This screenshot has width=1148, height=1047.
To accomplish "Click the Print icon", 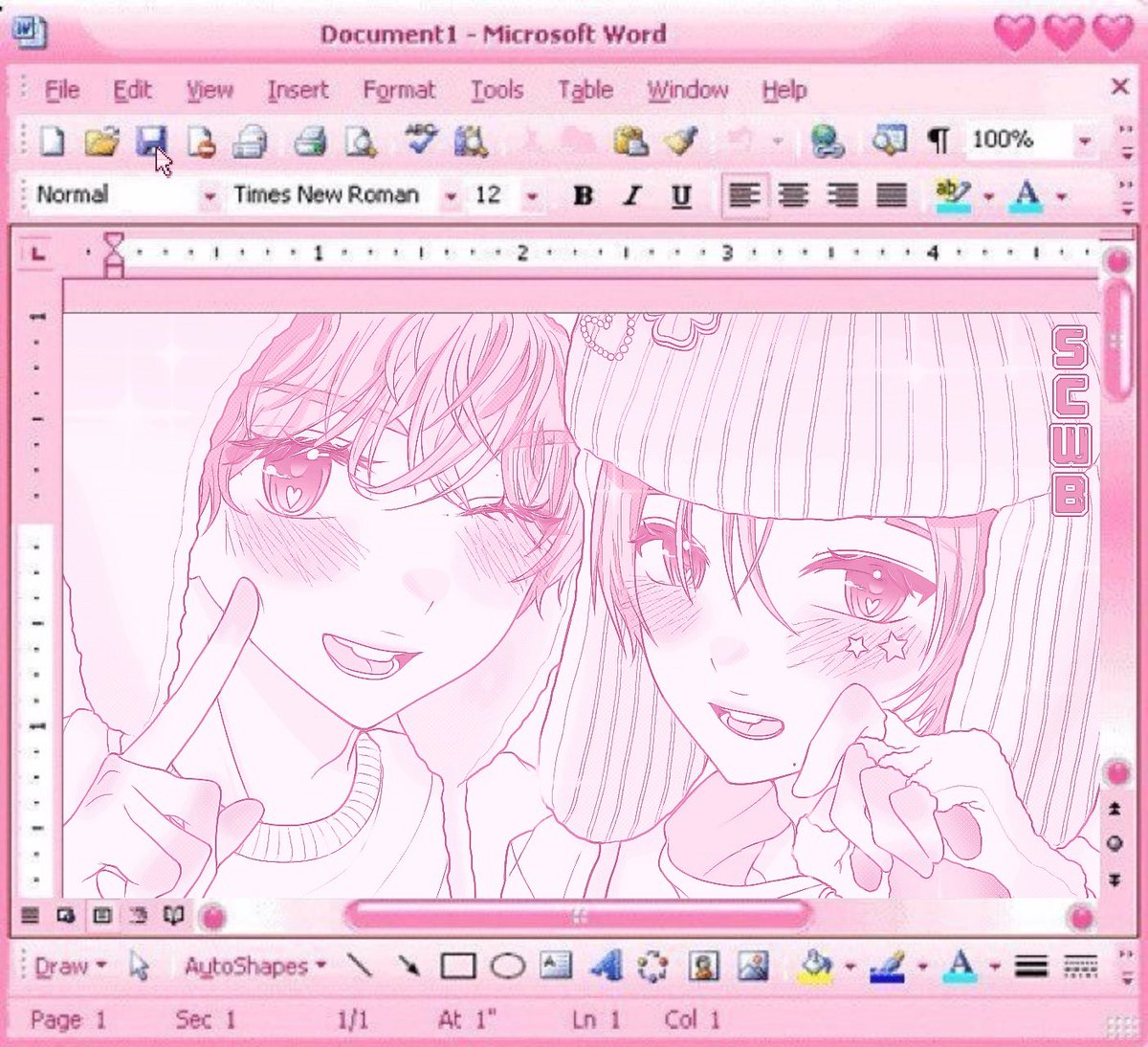I will 310,142.
